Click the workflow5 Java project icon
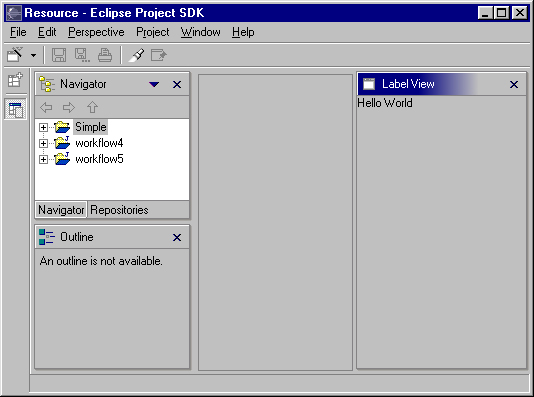The height and width of the screenshot is (397, 534). 62,159
